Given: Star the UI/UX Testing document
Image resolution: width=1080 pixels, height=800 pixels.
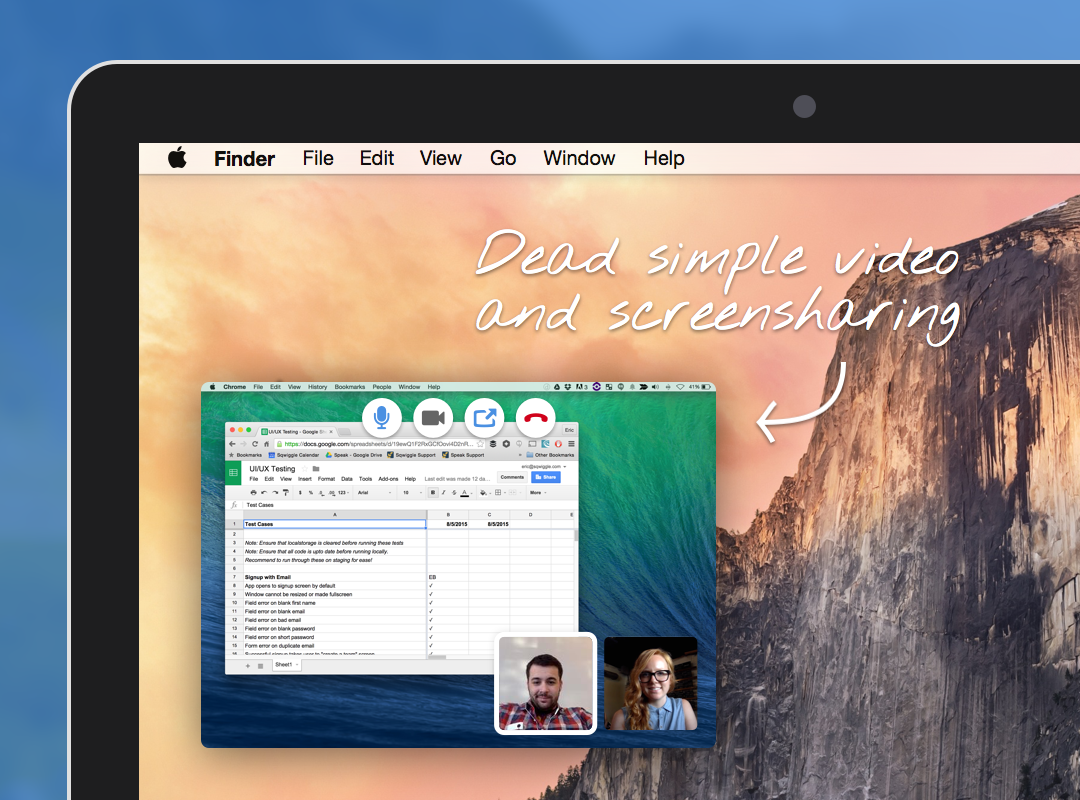Looking at the screenshot, I should (x=304, y=469).
